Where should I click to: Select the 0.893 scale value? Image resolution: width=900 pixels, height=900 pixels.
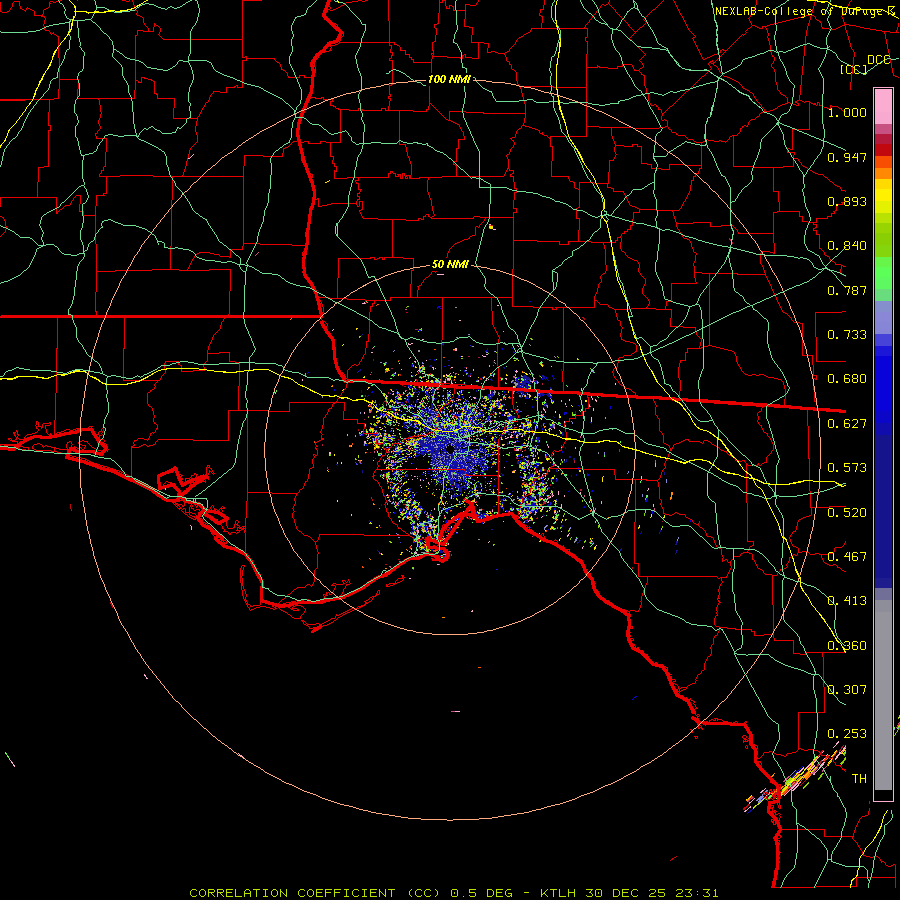[x=847, y=201]
